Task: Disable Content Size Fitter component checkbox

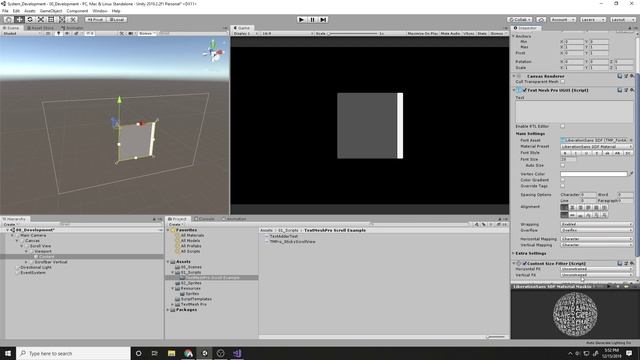Action: click(525, 264)
